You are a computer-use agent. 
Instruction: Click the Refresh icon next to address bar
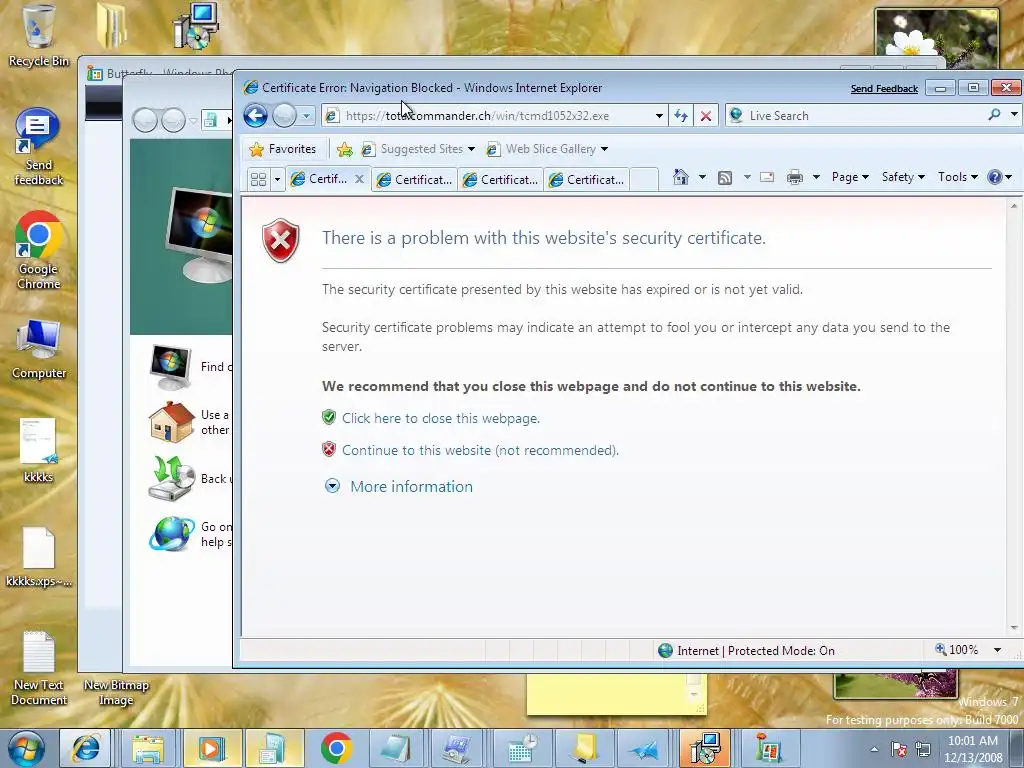681,116
